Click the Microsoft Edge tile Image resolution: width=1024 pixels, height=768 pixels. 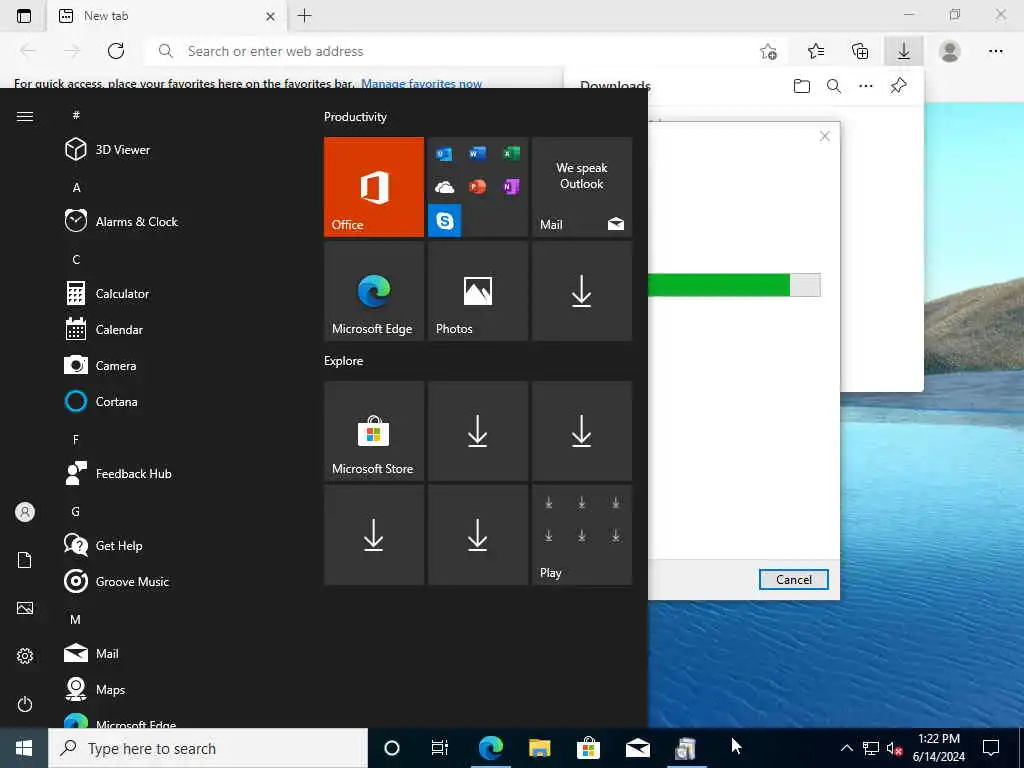coord(374,291)
